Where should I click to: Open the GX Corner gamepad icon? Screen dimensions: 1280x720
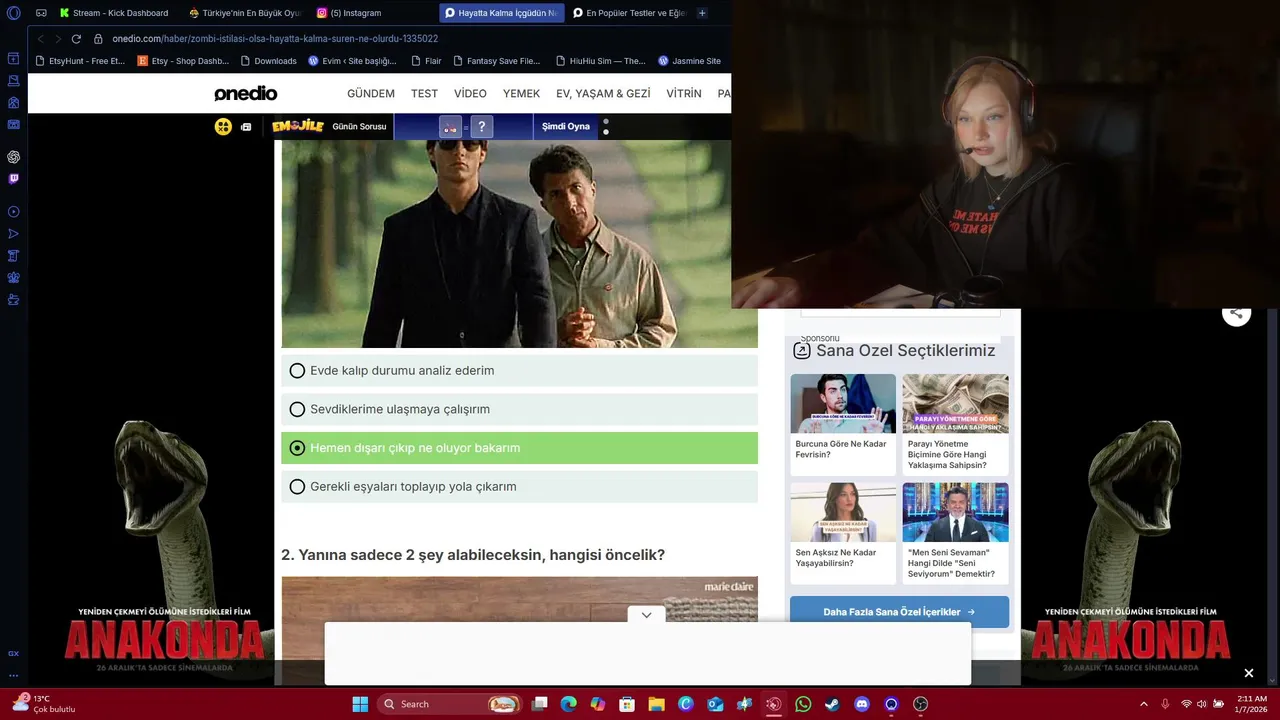(x=41, y=13)
